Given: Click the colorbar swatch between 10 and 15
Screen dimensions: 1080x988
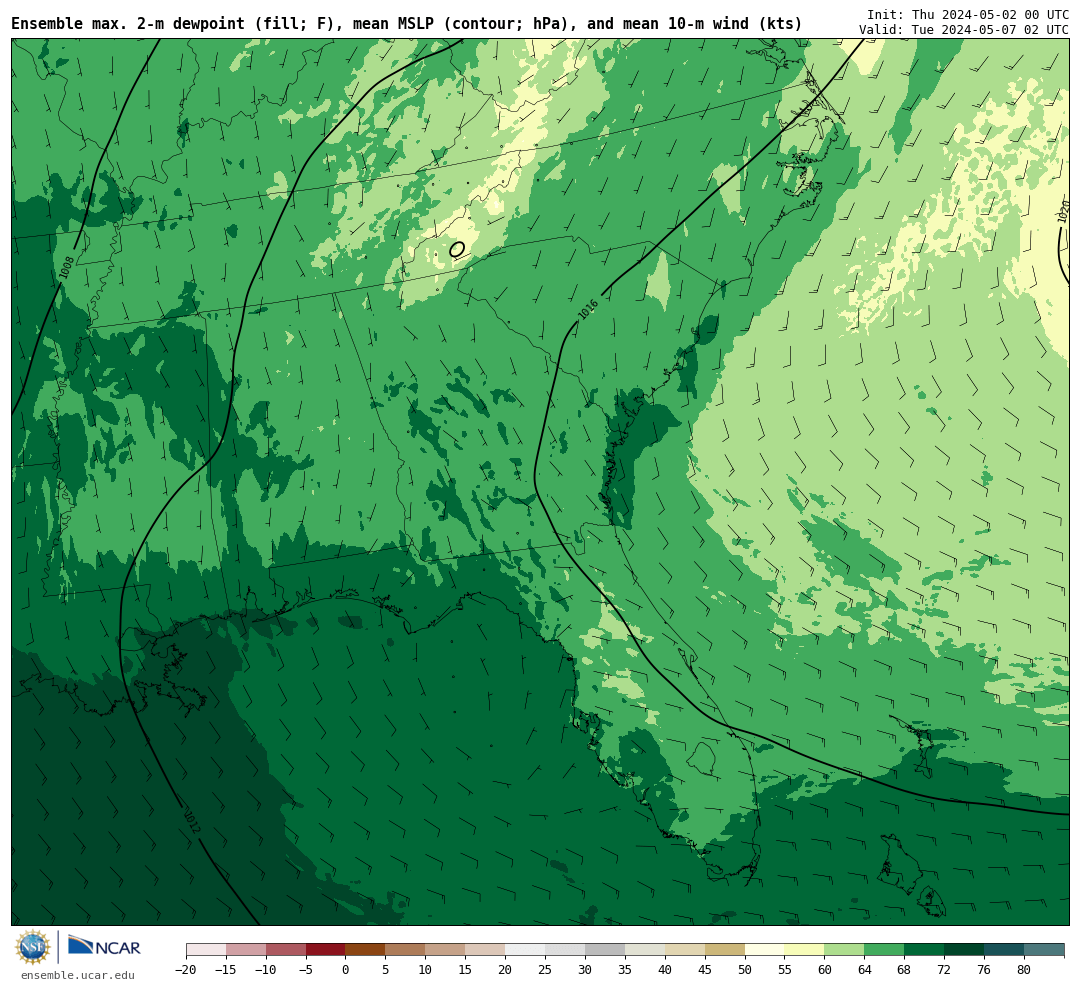Looking at the screenshot, I should point(444,950).
